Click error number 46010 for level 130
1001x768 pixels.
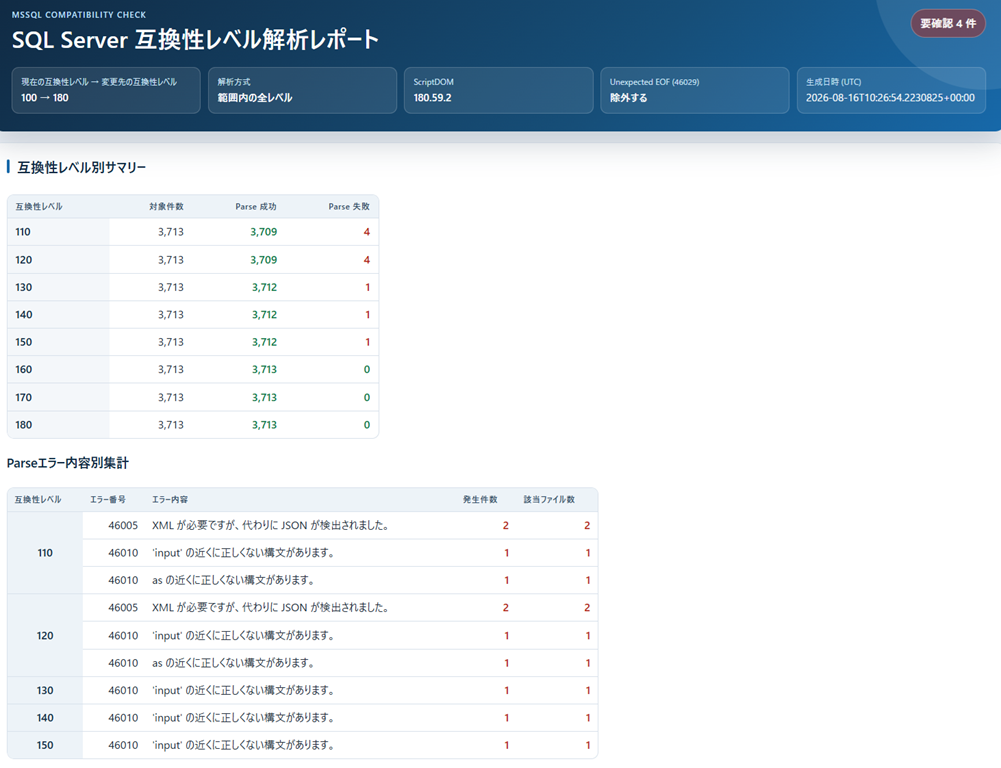pyautogui.click(x=123, y=690)
